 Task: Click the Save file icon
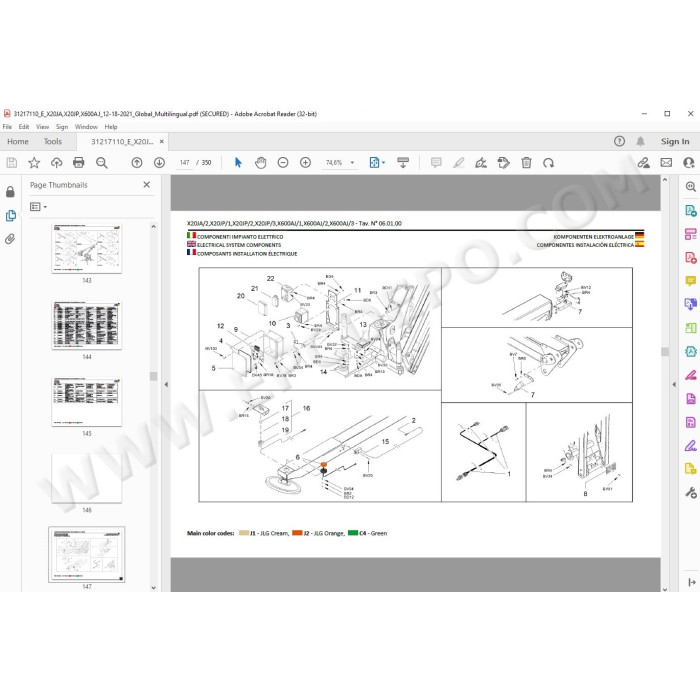pyautogui.click(x=12, y=163)
